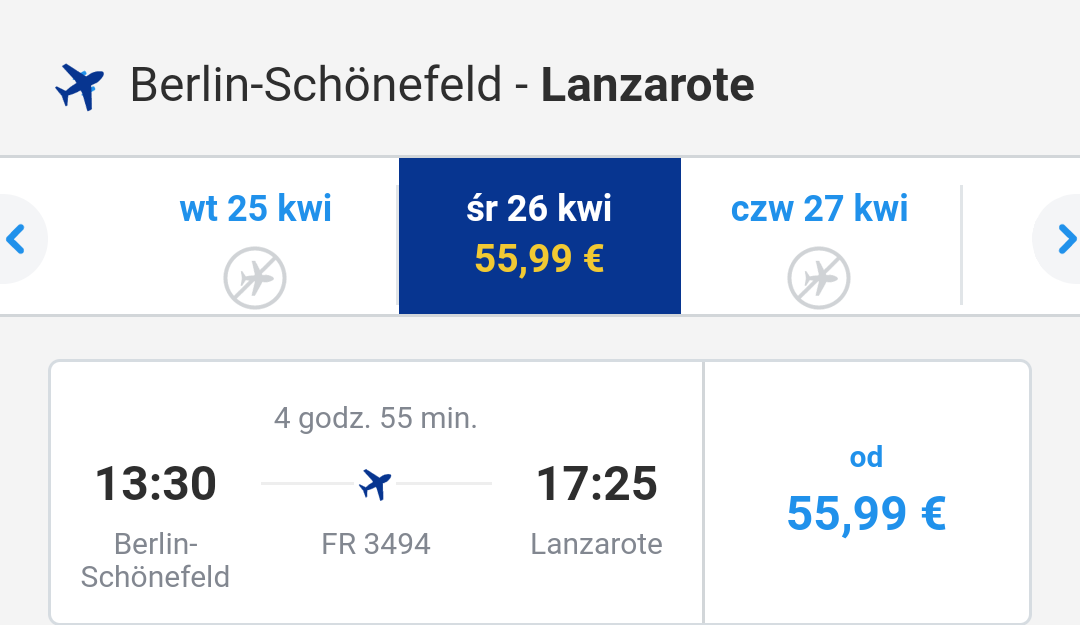The image size is (1080, 625).
Task: Click no-flight icon under wt 25 kwi
Action: tap(255, 278)
